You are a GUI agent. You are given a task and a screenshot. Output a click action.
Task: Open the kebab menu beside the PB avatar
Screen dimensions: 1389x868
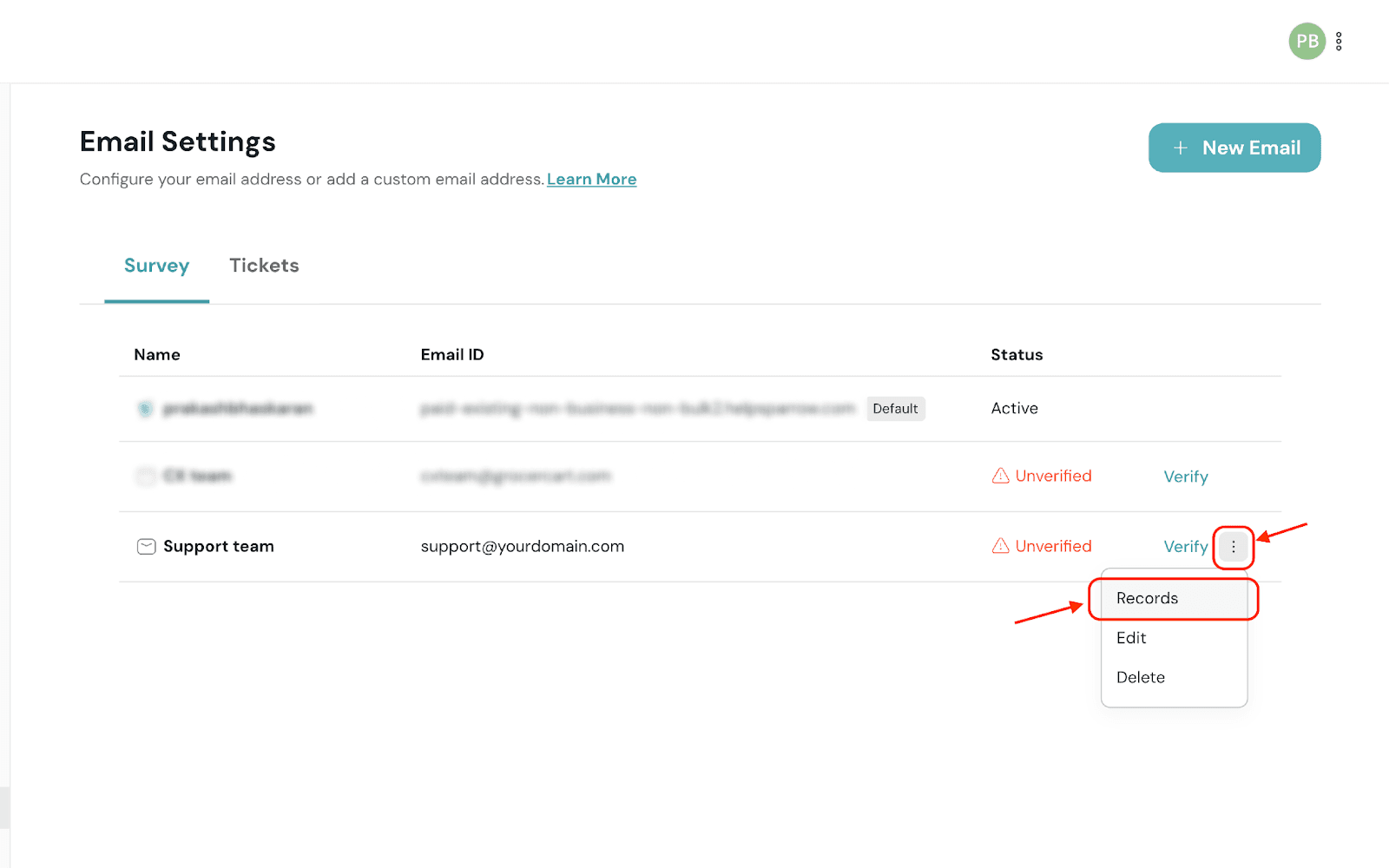pyautogui.click(x=1339, y=42)
